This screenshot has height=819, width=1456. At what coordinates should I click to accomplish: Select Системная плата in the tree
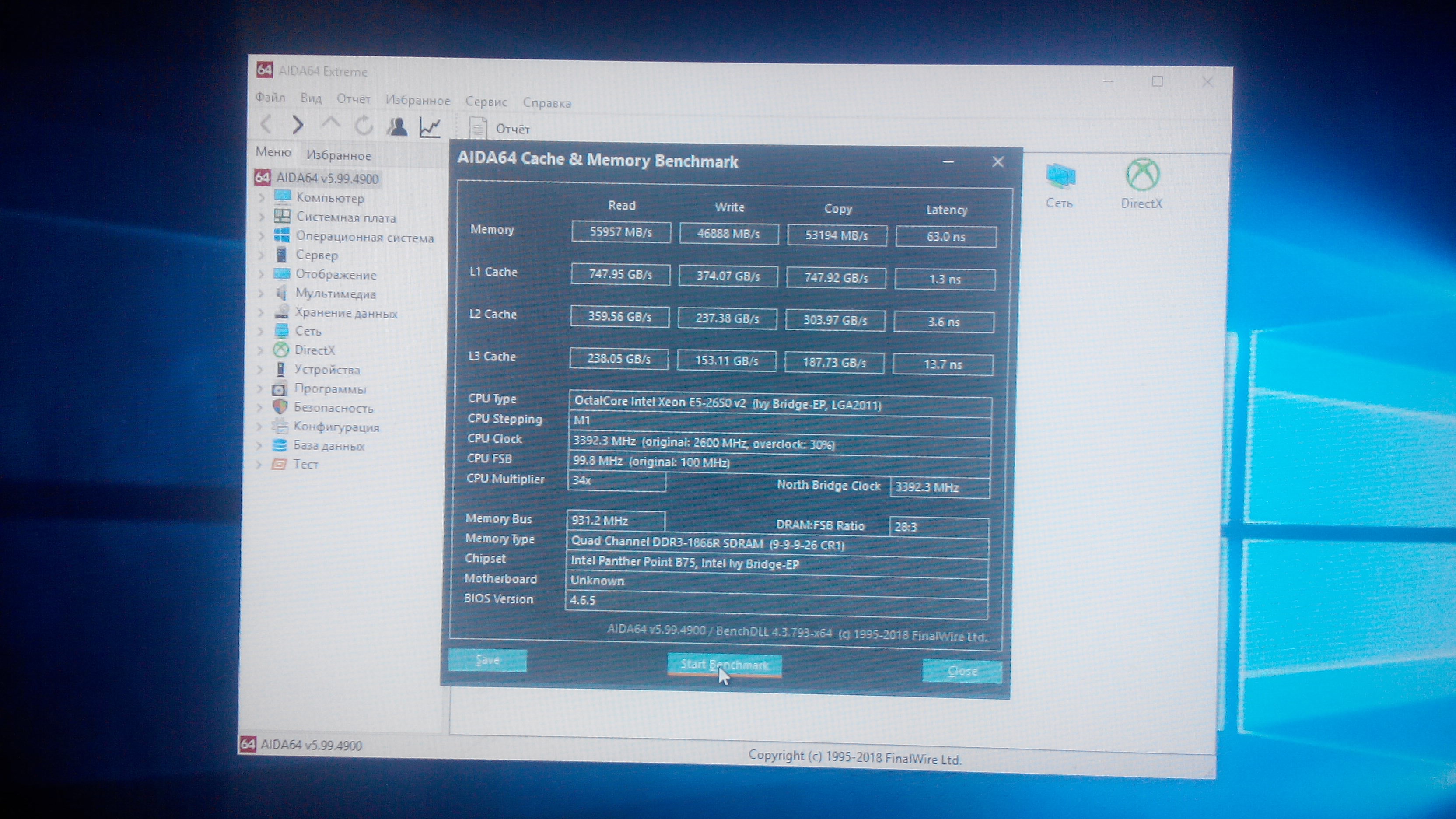(x=345, y=217)
